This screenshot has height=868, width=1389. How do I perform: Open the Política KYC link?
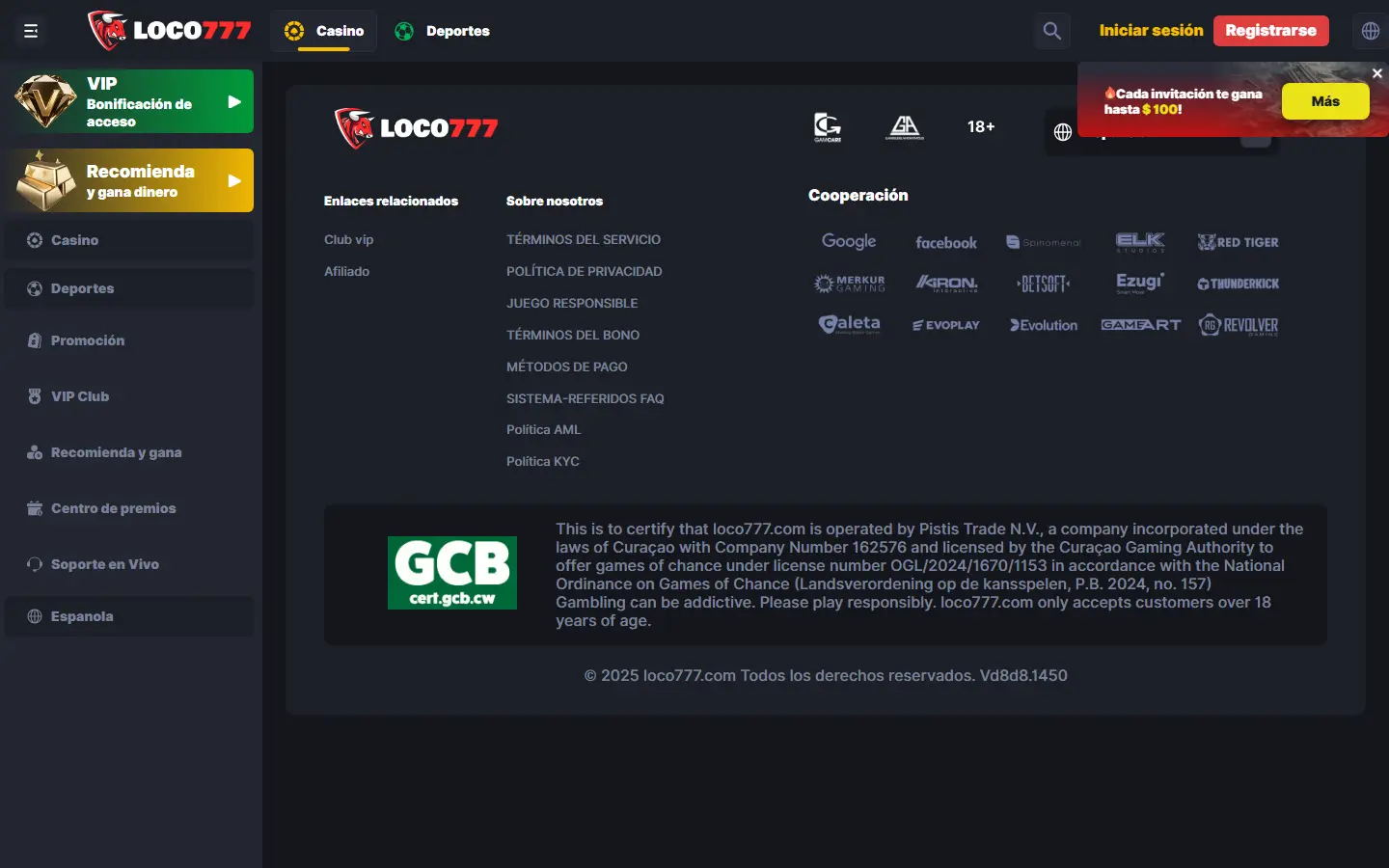pyautogui.click(x=543, y=461)
